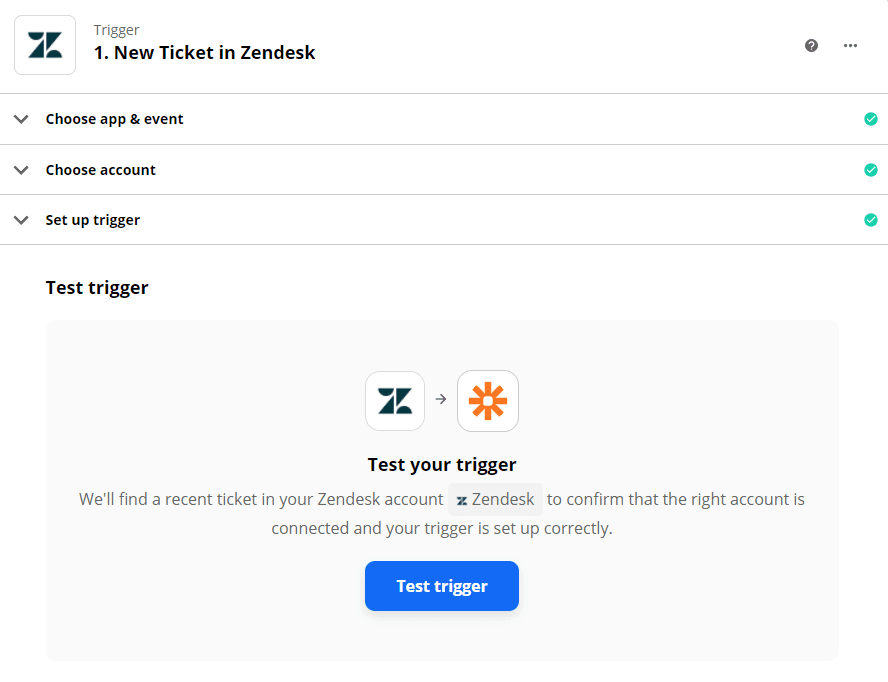
Task: Click the orange Zapier logo in test section
Action: tap(488, 400)
